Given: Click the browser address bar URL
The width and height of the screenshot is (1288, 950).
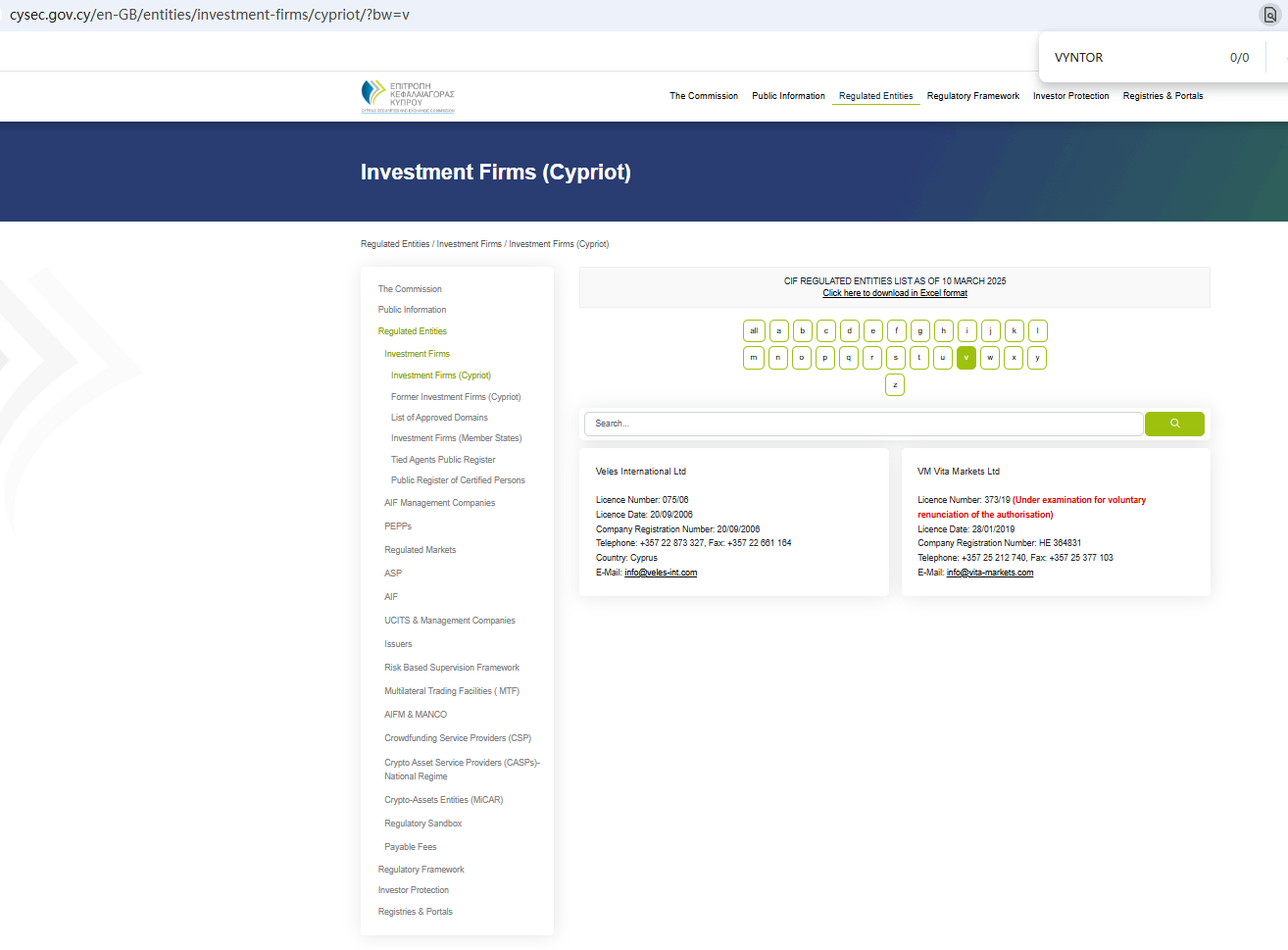Looking at the screenshot, I should click(x=210, y=15).
